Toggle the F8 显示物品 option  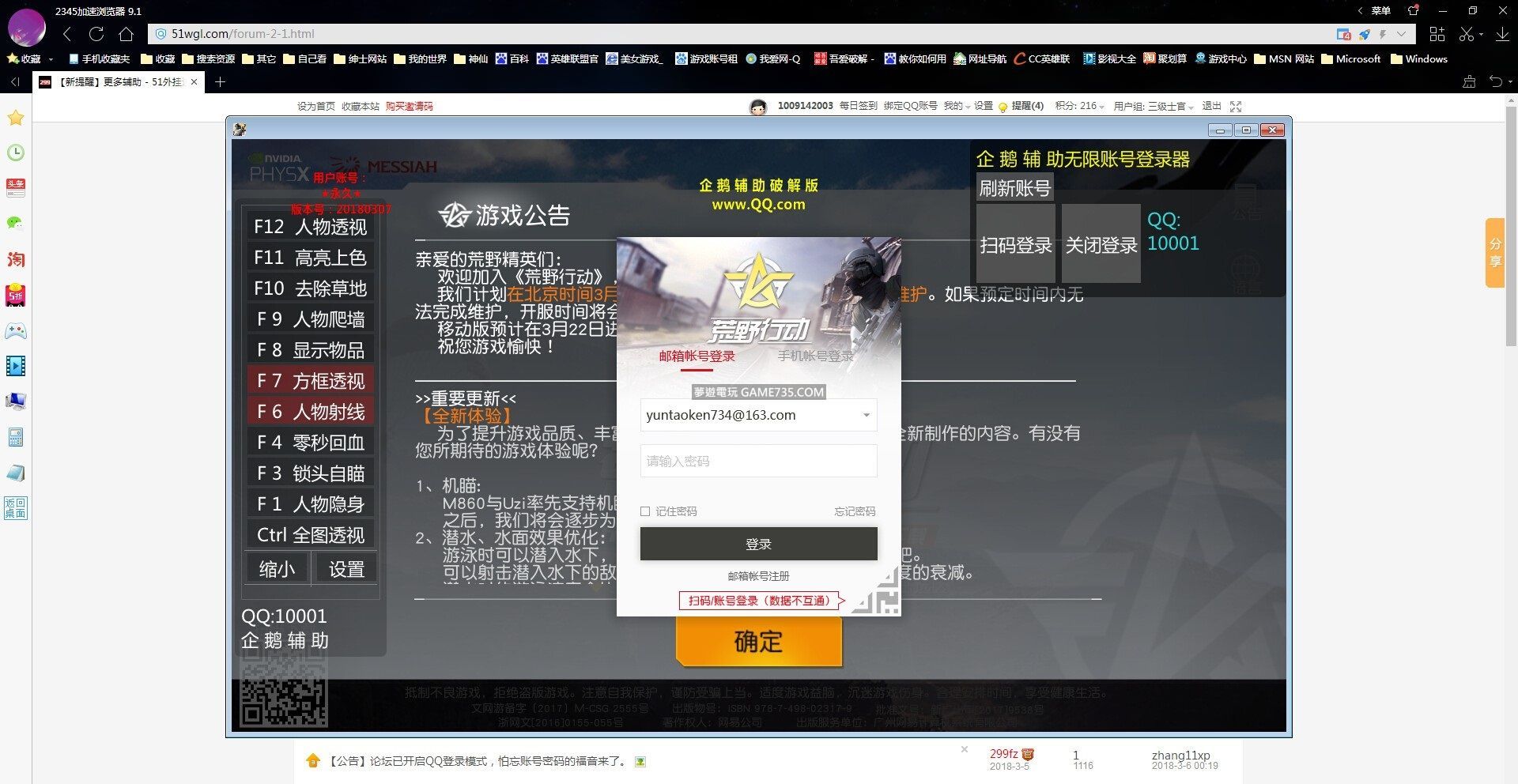tap(311, 350)
